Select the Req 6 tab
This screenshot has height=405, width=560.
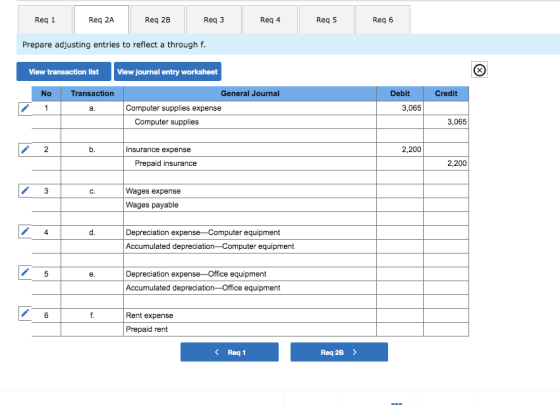(x=382, y=20)
